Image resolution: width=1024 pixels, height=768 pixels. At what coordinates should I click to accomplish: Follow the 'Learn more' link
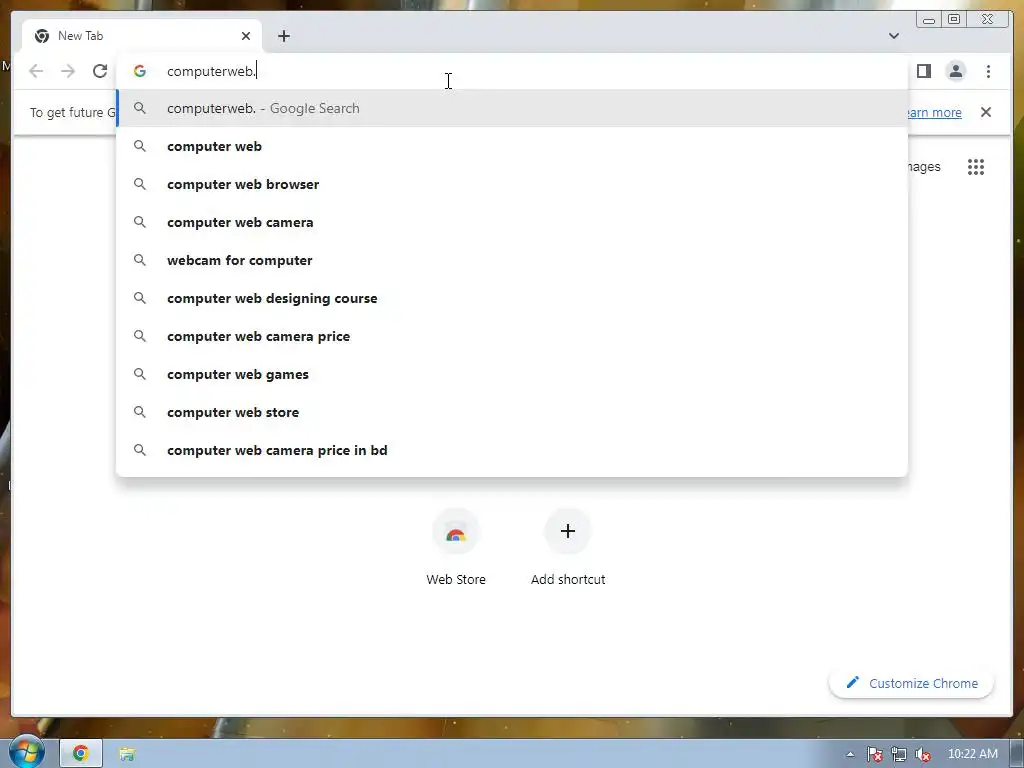click(x=933, y=112)
